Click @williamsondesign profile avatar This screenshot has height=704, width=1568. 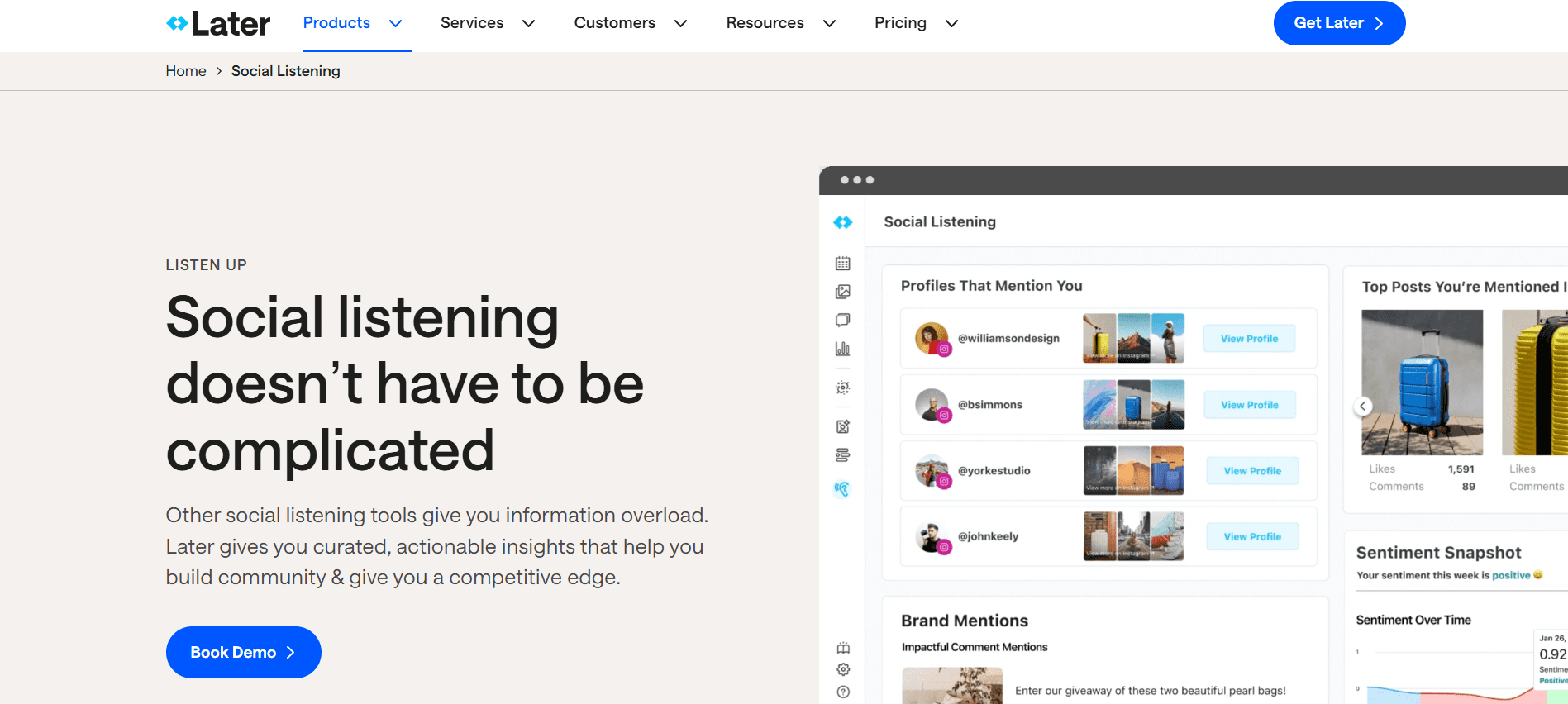pos(932,339)
